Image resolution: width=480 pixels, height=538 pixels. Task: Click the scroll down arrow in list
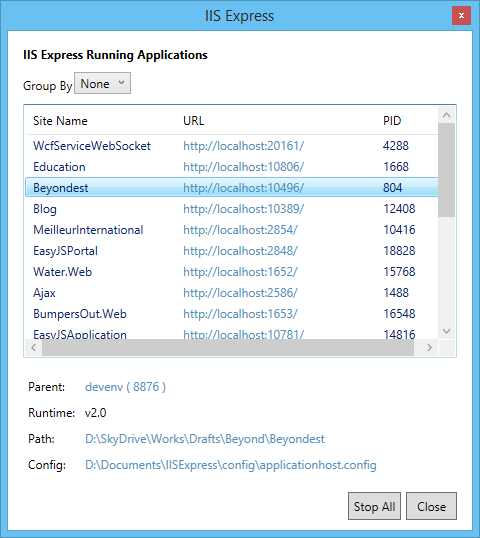(x=446, y=331)
